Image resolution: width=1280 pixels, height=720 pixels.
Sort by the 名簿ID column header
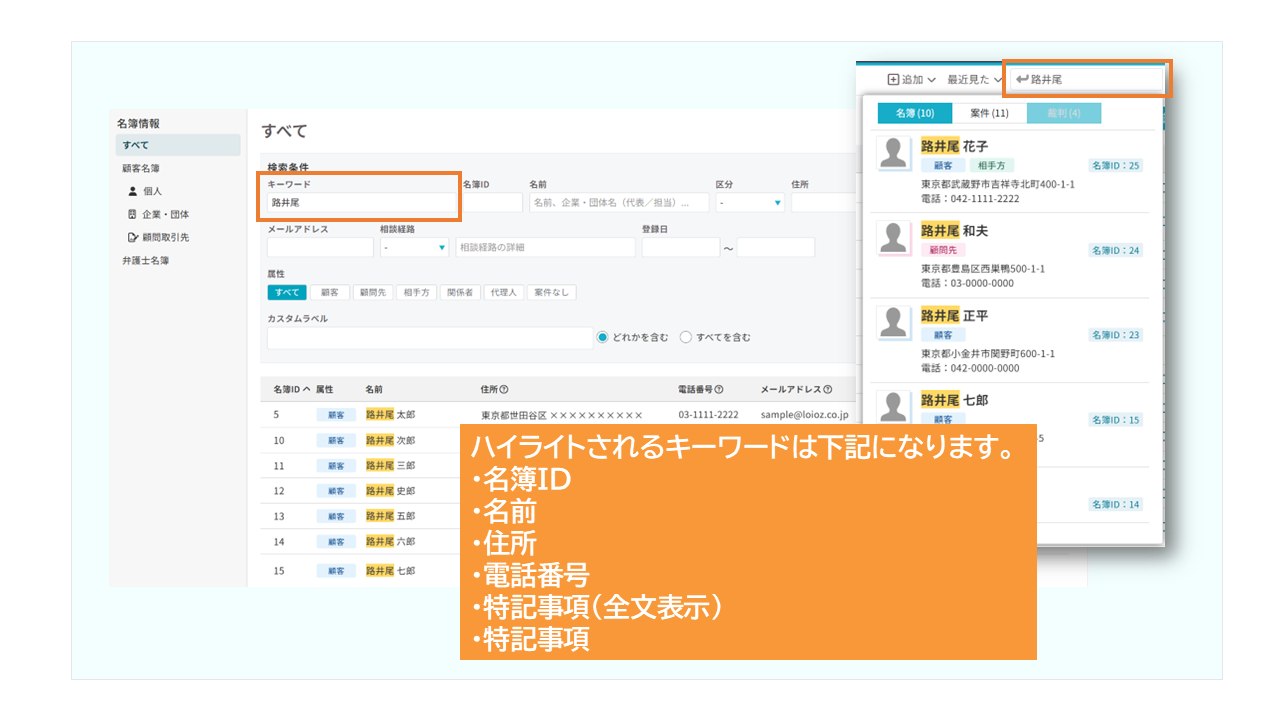[291, 389]
